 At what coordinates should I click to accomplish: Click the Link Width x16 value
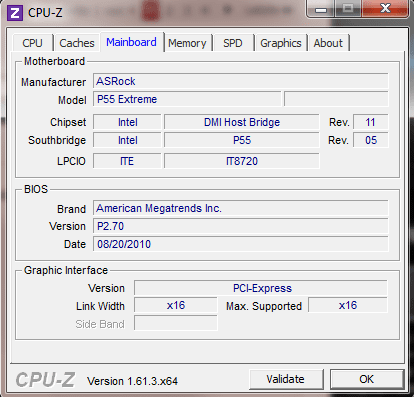click(176, 305)
